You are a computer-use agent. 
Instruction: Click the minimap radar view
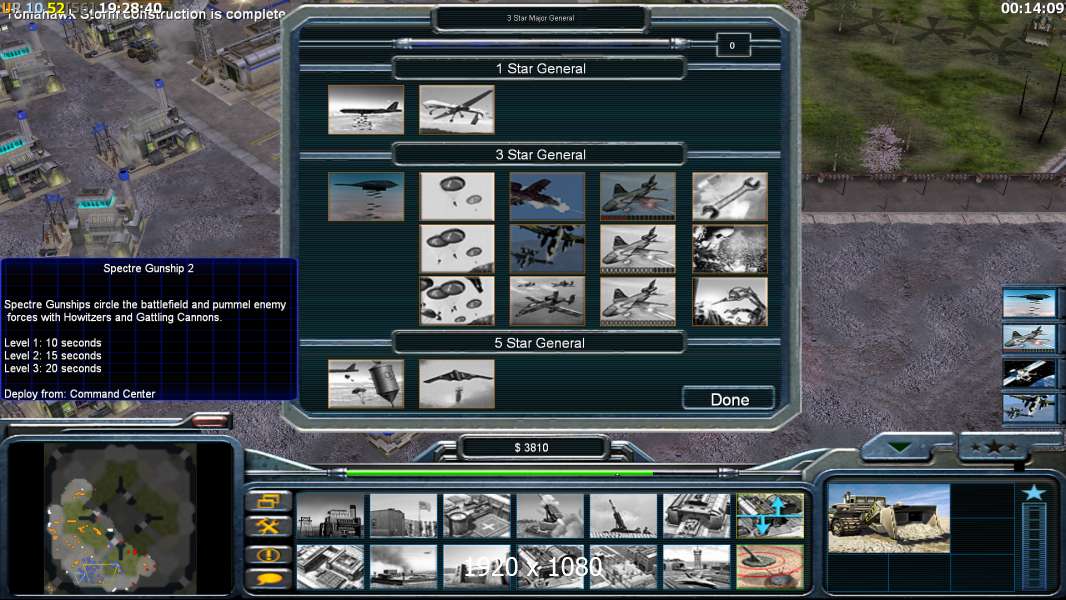pos(120,518)
